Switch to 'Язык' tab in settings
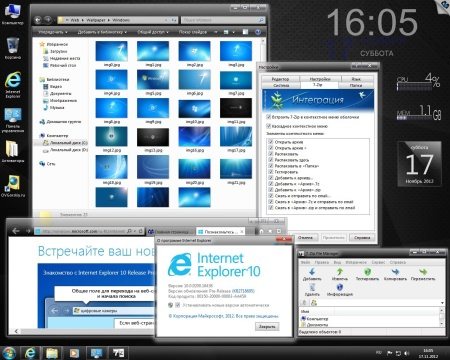Viewport: 450px width, 360px height. [356, 79]
